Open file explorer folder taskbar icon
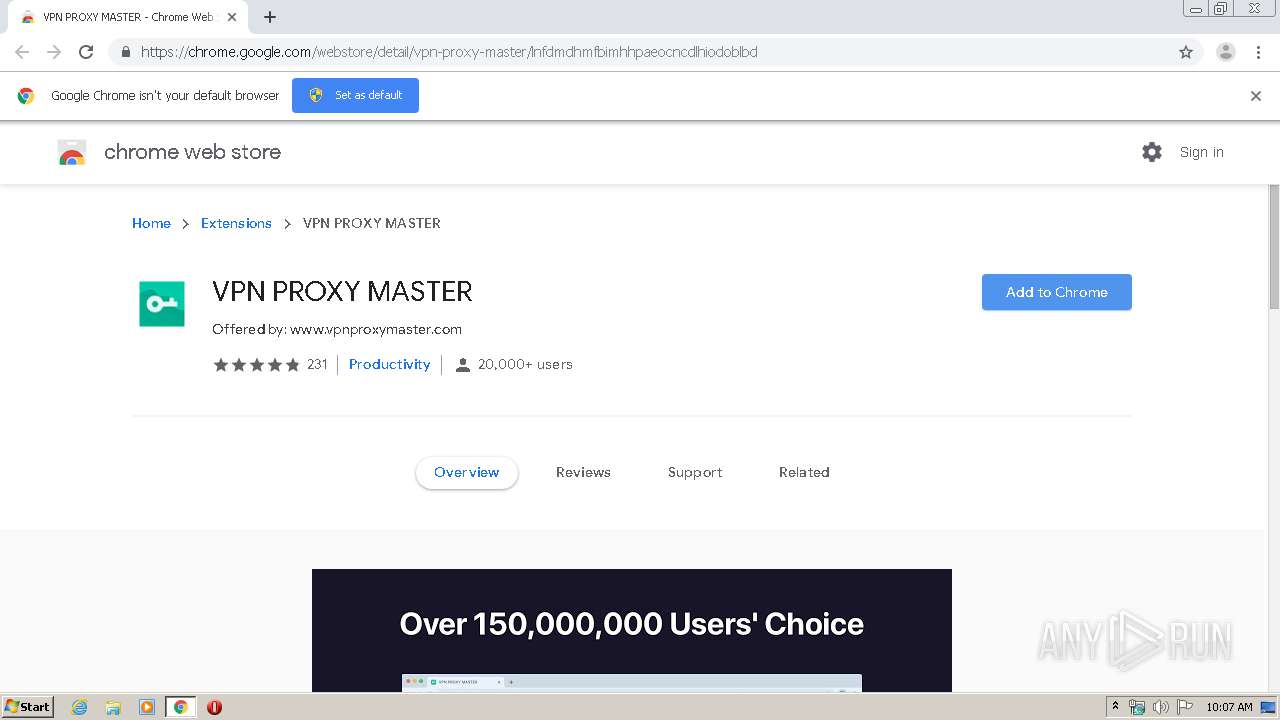The image size is (1280, 720). 113,707
